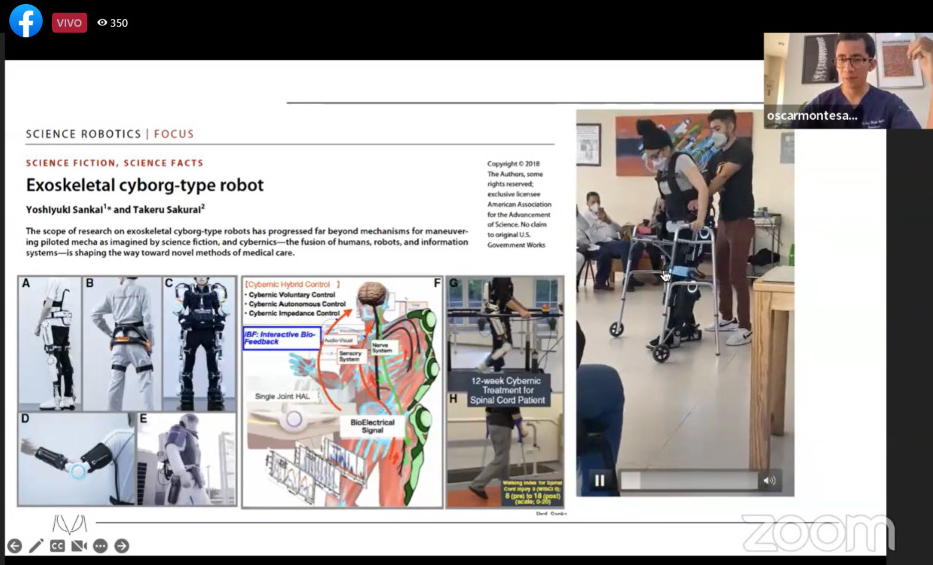
Task: Click figure panel B lumbar support image
Action: point(122,343)
